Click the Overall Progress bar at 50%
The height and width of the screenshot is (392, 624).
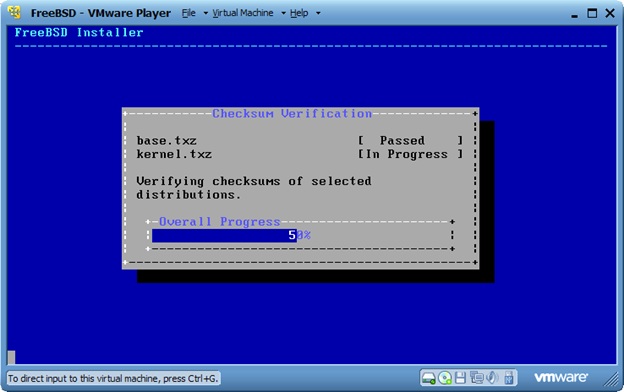[301, 235]
